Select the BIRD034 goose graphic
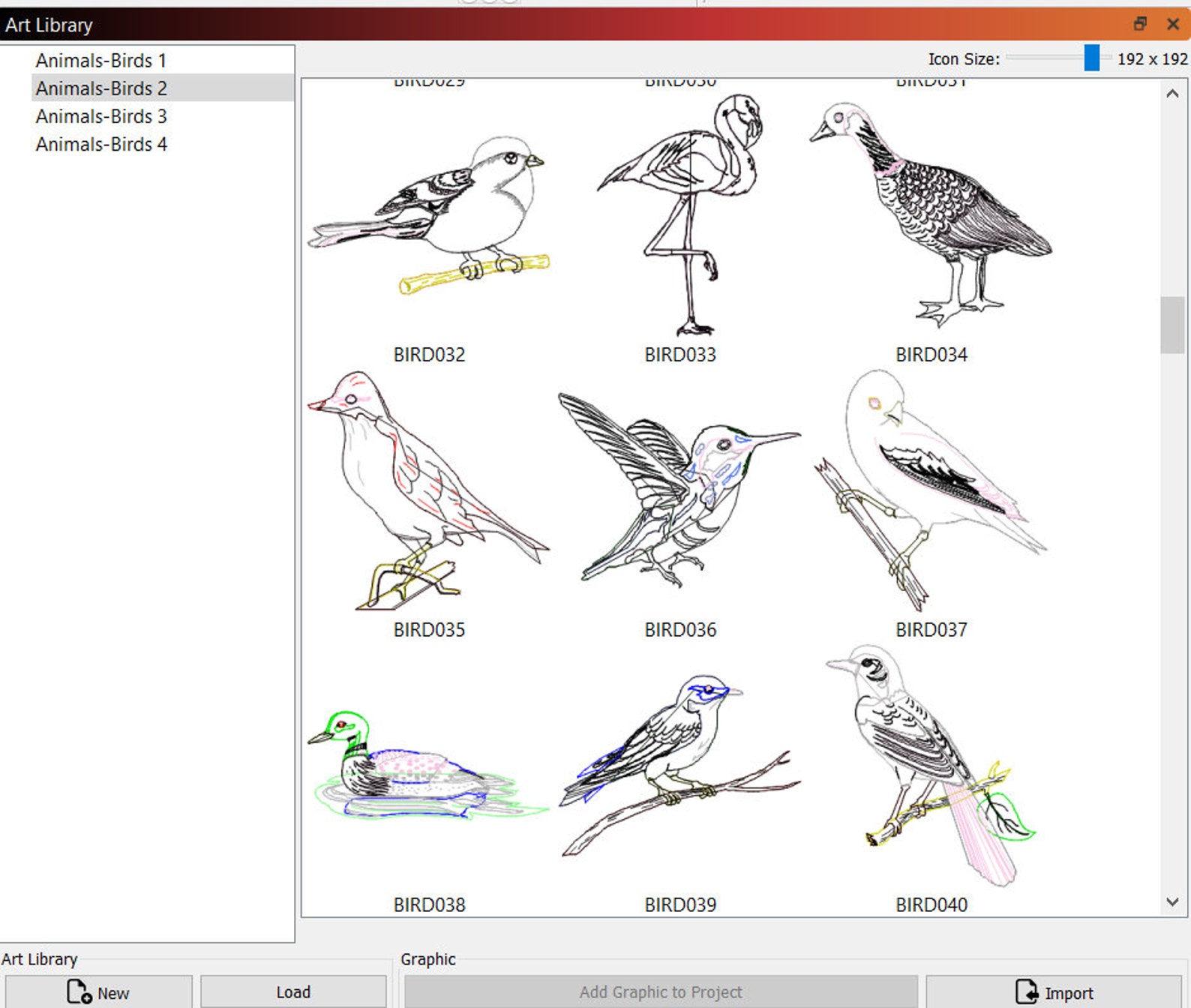Screen dimensions: 1191x1008 [x=931, y=215]
